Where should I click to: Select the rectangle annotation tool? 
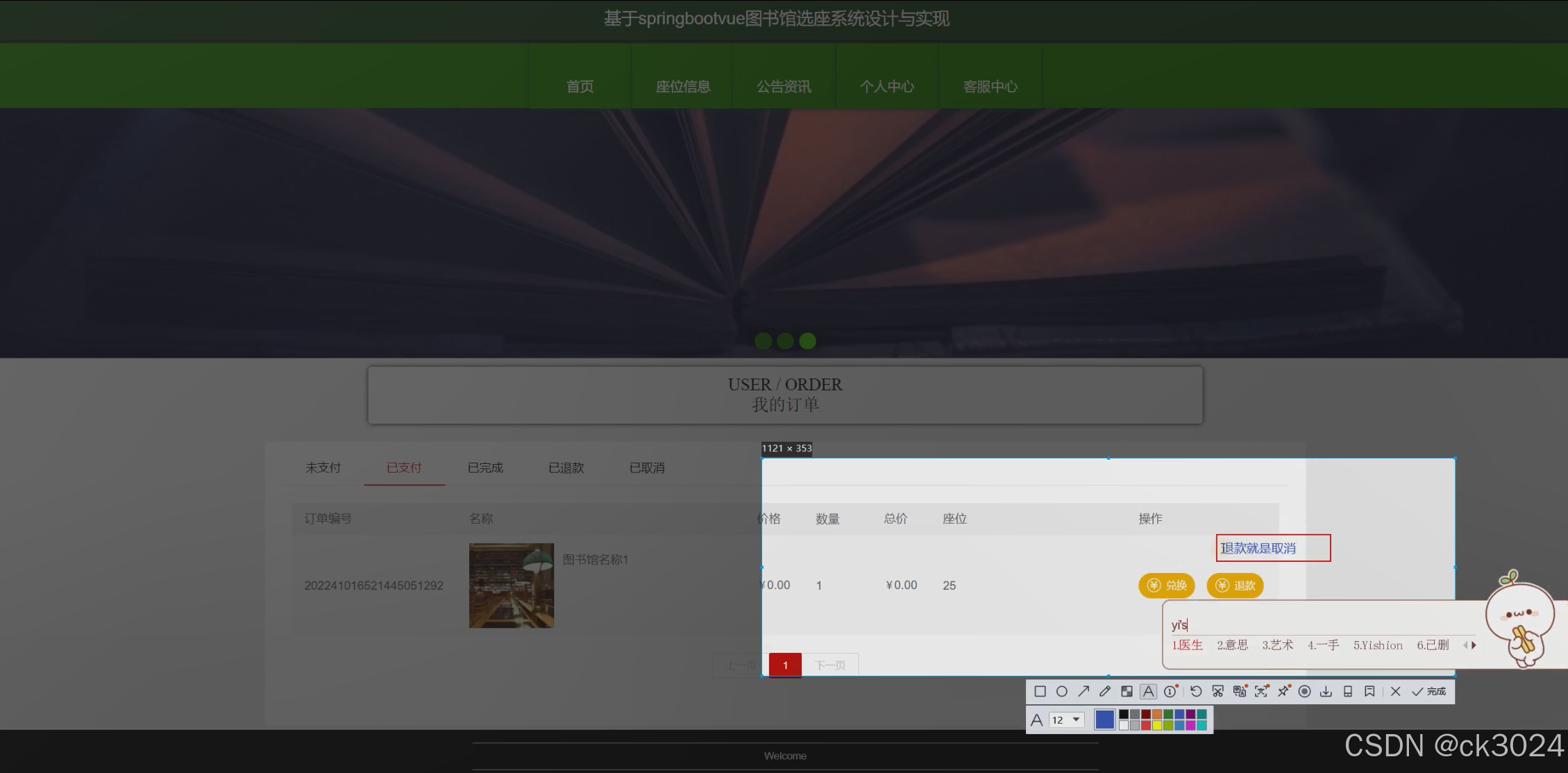pyautogui.click(x=1040, y=691)
